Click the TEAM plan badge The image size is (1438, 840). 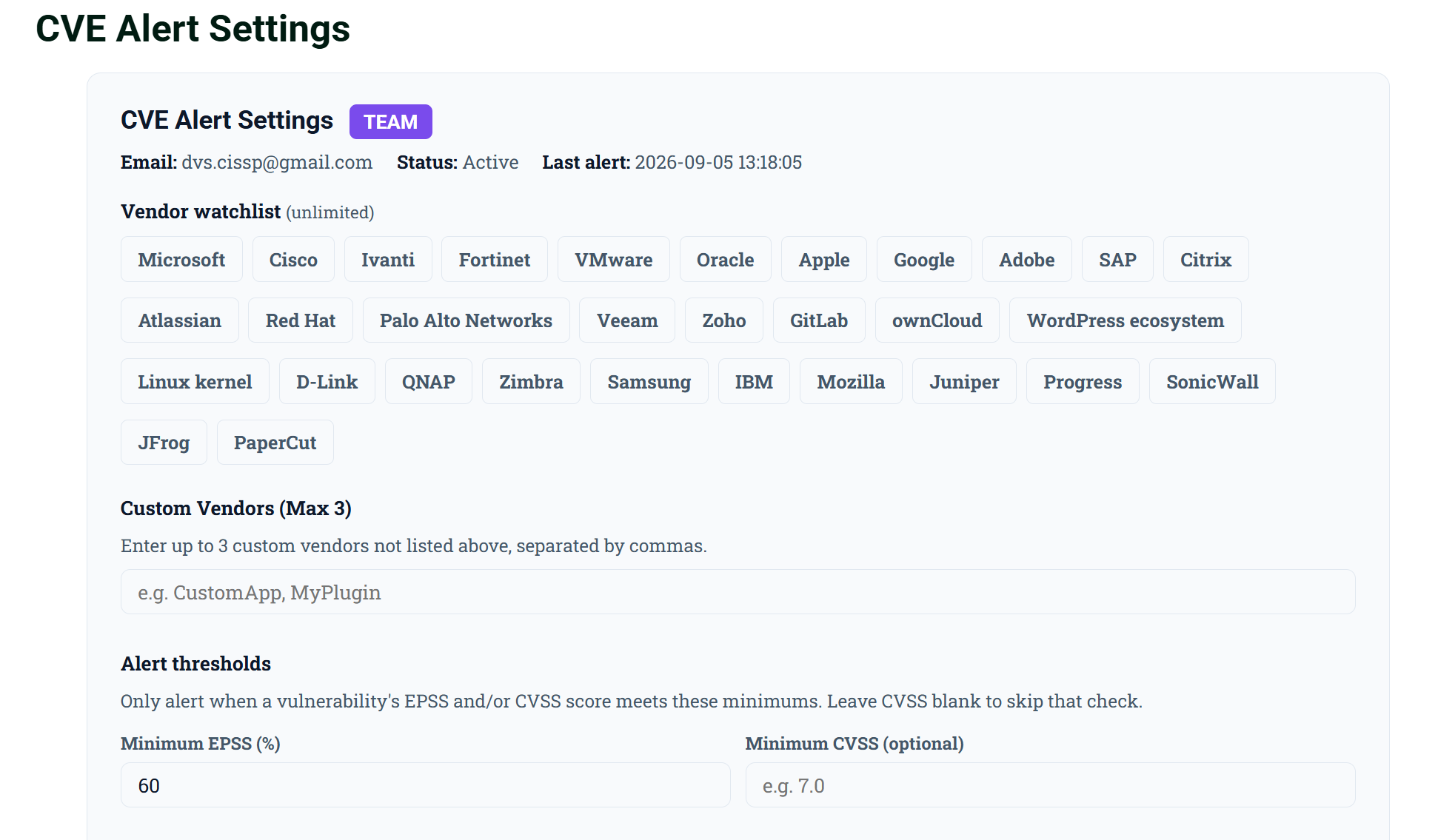[391, 122]
